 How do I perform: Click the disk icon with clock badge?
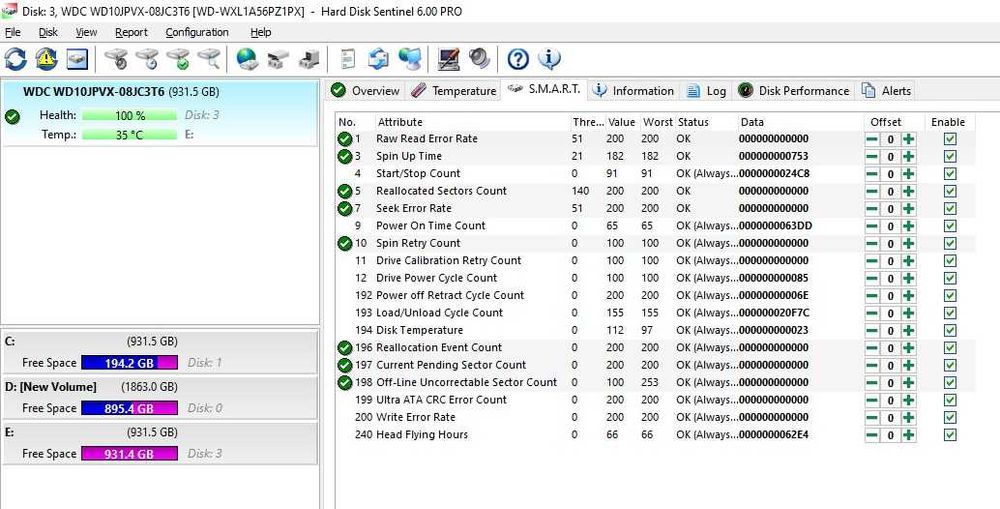147,59
